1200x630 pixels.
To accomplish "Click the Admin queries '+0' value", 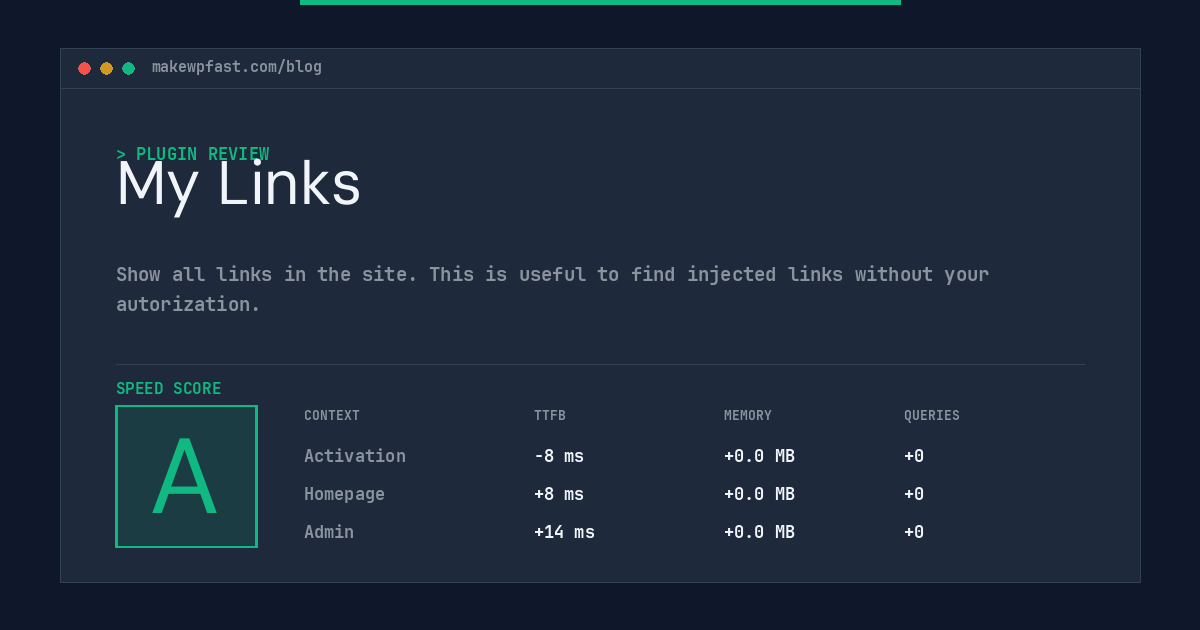I will point(914,532).
